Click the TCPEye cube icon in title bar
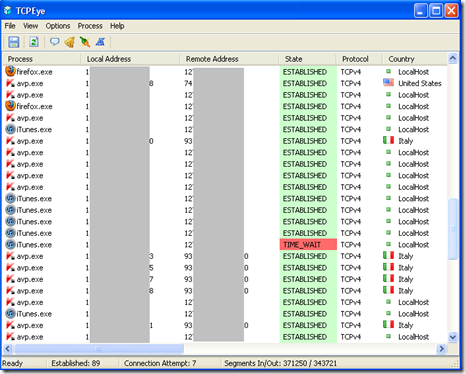465x374 pixels. tap(8, 11)
